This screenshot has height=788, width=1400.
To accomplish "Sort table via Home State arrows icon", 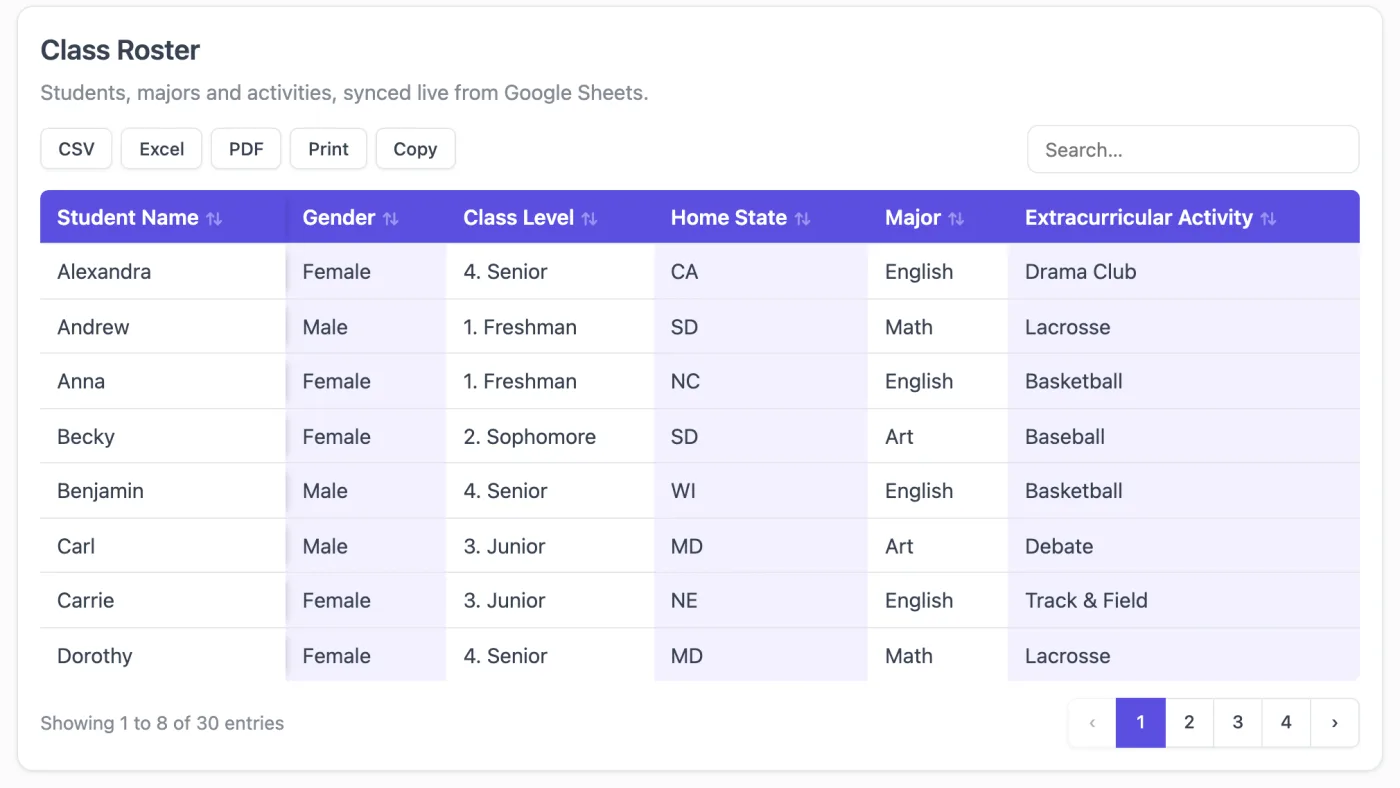I will coord(803,218).
